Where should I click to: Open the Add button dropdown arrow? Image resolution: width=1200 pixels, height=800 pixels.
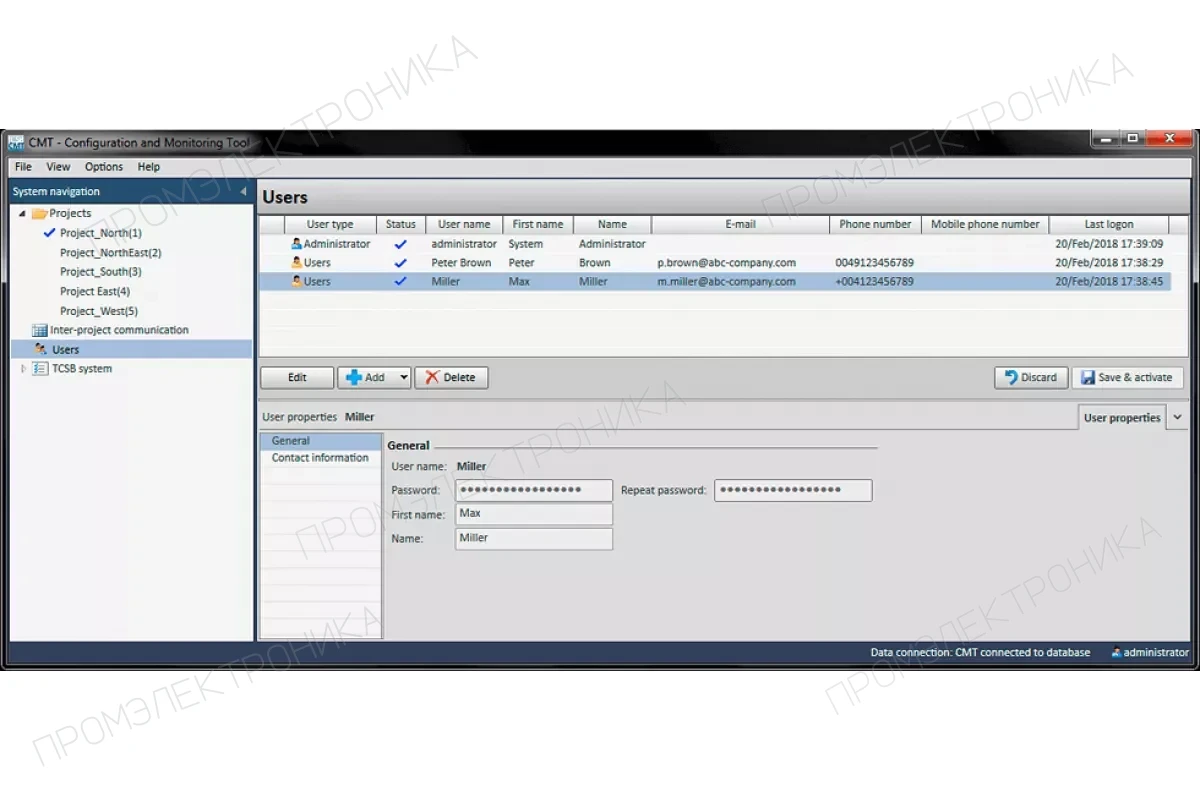[403, 378]
